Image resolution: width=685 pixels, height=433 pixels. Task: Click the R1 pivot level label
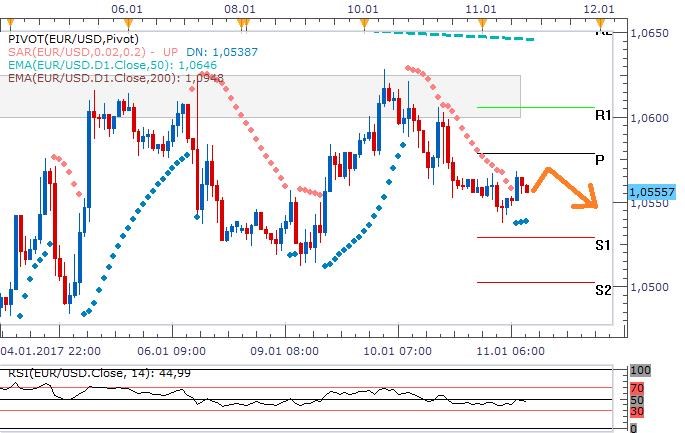603,117
